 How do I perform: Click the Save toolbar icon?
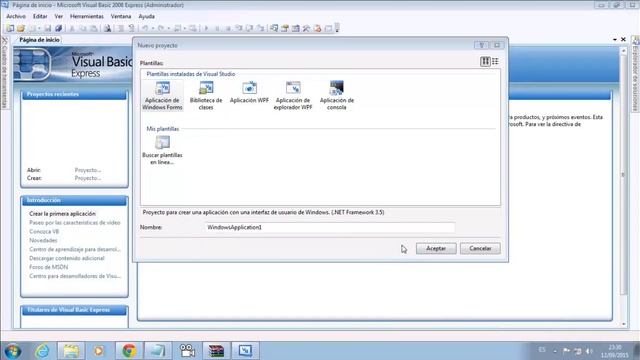click(48, 28)
